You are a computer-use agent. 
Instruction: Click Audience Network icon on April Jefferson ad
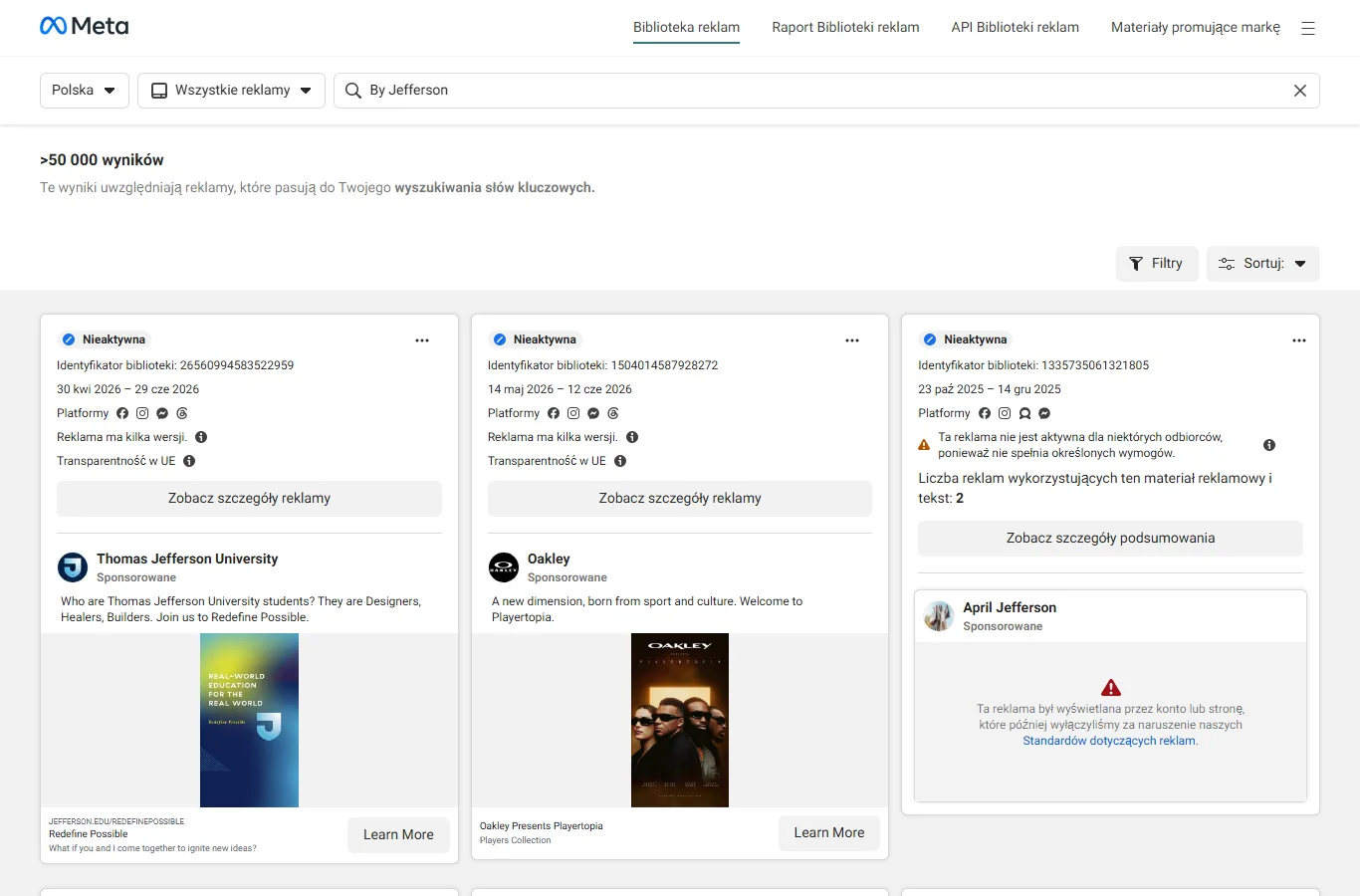1024,413
